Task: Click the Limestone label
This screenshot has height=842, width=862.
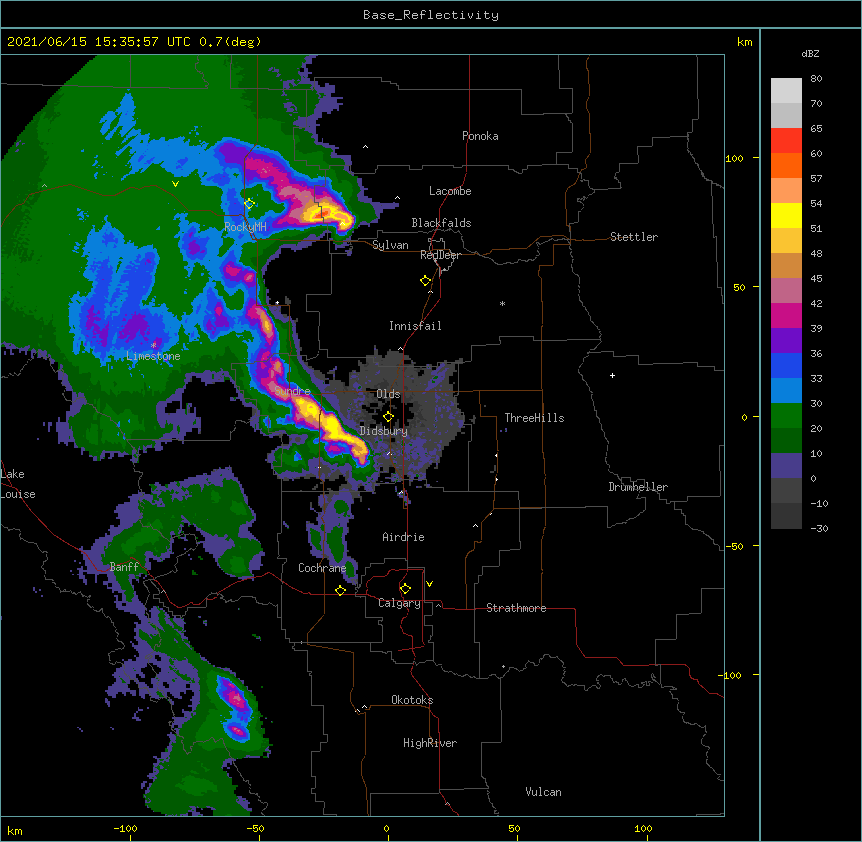Action: 153,356
